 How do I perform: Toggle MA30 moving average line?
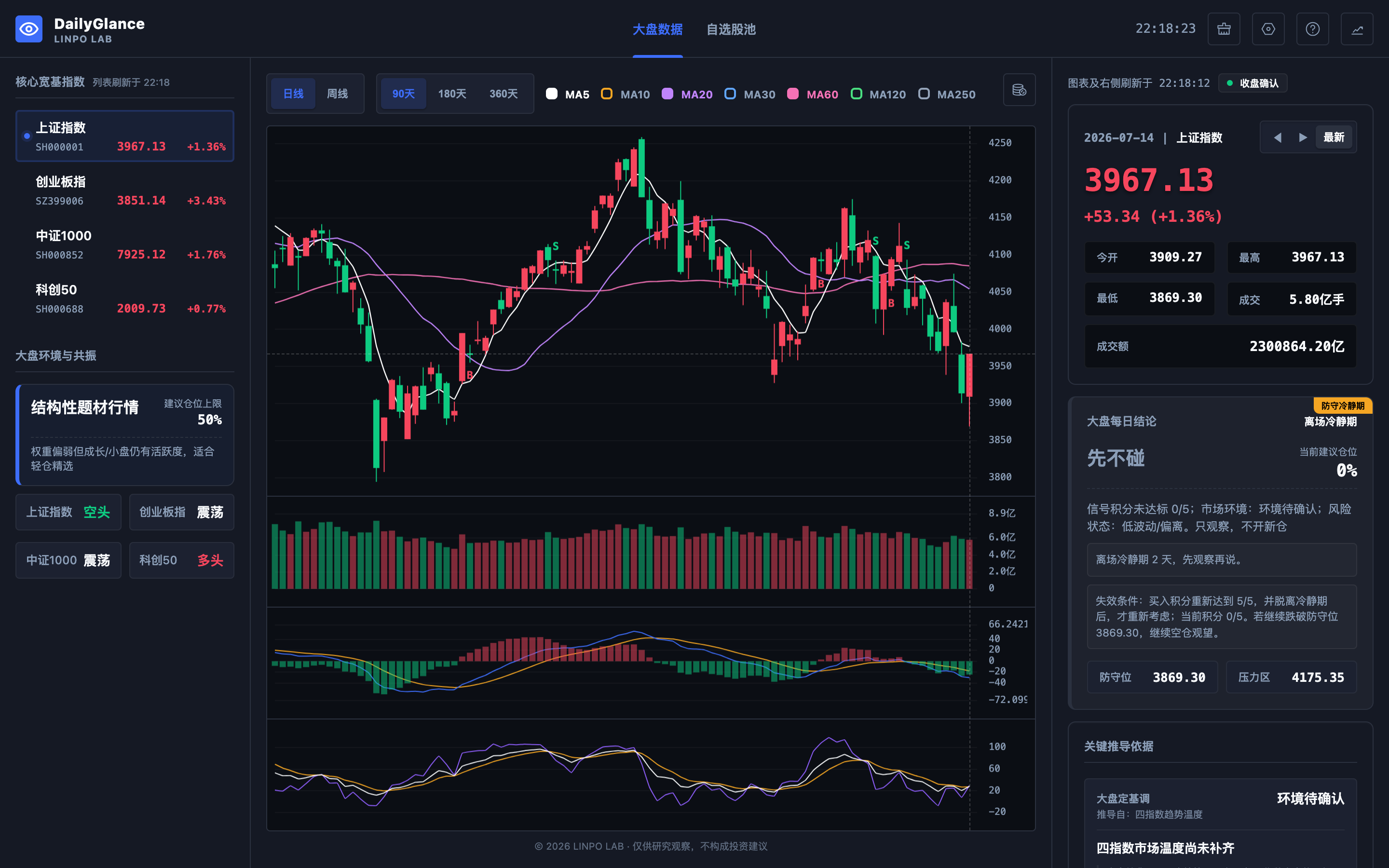[x=749, y=94]
